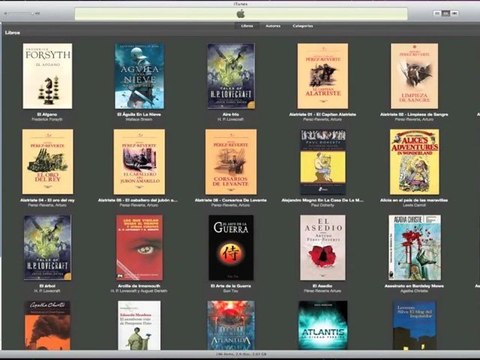Select El Águila En La Nieve cover
The height and width of the screenshot is (360, 480).
[139, 76]
